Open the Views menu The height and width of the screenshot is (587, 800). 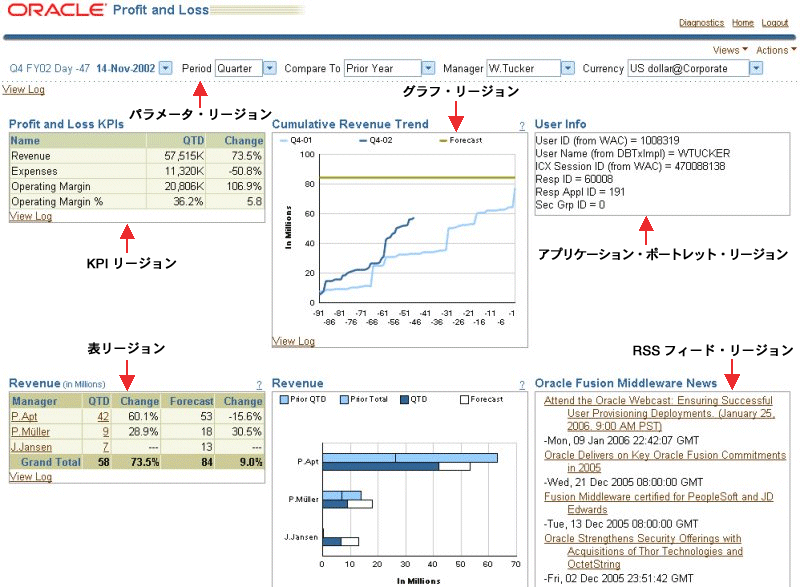click(730, 50)
